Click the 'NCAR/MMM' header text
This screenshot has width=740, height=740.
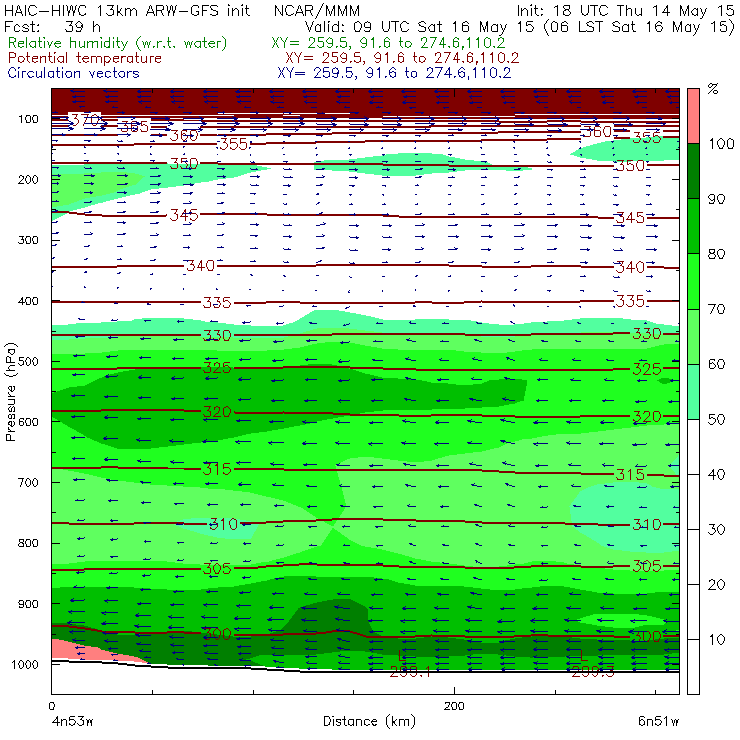(x=317, y=11)
